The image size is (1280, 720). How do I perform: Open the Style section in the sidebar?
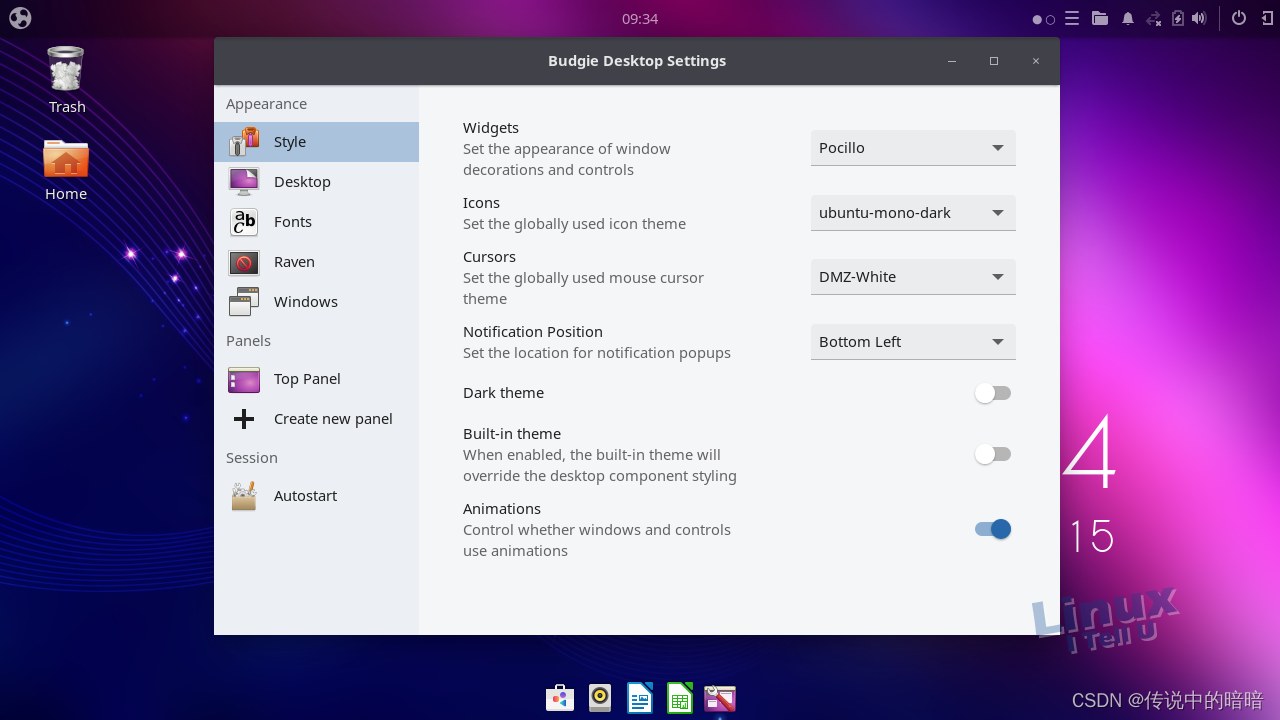coord(316,142)
